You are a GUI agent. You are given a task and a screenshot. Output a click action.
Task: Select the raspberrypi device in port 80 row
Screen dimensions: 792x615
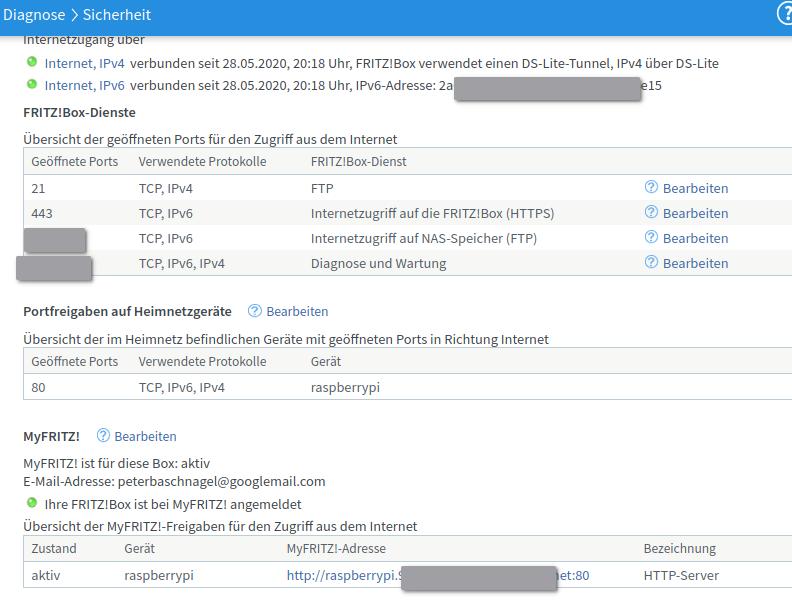(x=345, y=387)
